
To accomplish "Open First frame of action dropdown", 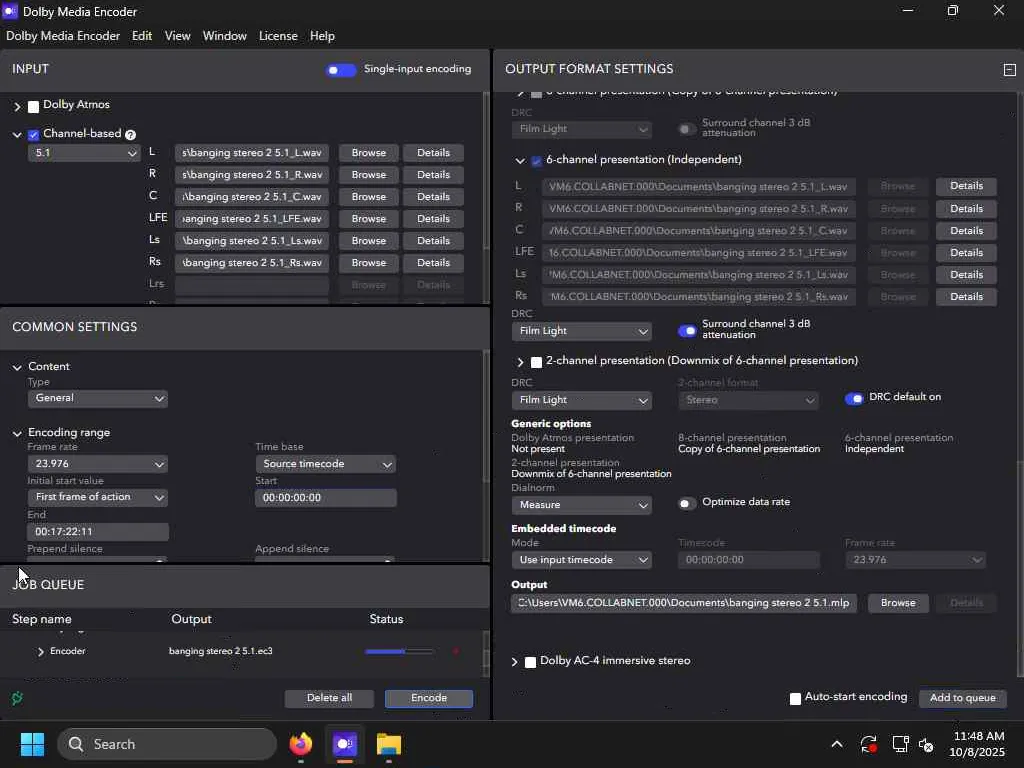I will tap(97, 497).
